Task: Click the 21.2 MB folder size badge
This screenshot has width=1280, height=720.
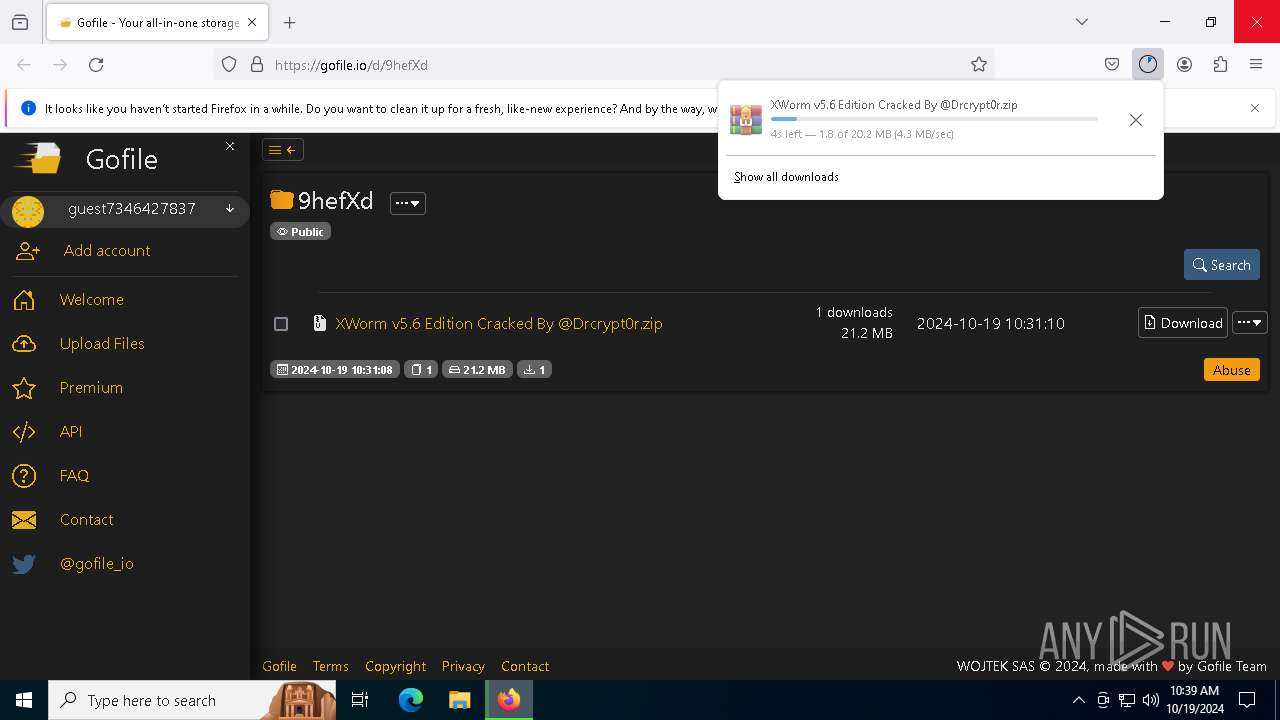Action: [x=477, y=370]
